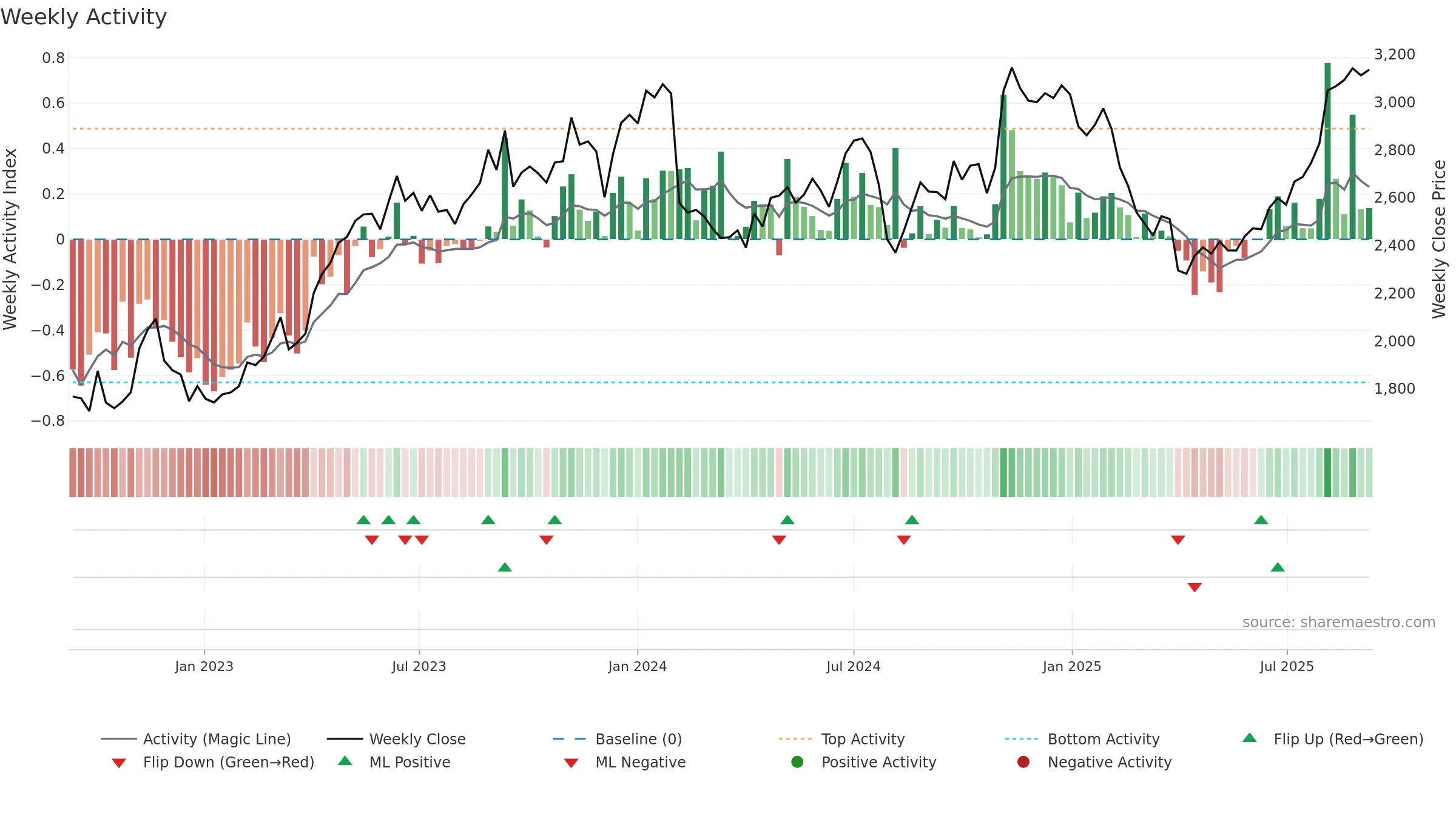This screenshot has height=819, width=1456.
Task: Click the 'Jul 2025' x-axis label
Action: [x=1287, y=666]
